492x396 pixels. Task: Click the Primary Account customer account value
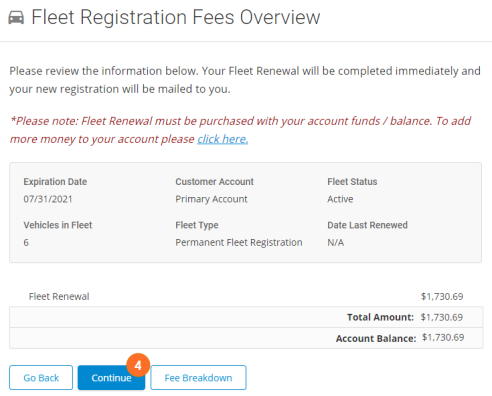pyautogui.click(x=211, y=199)
